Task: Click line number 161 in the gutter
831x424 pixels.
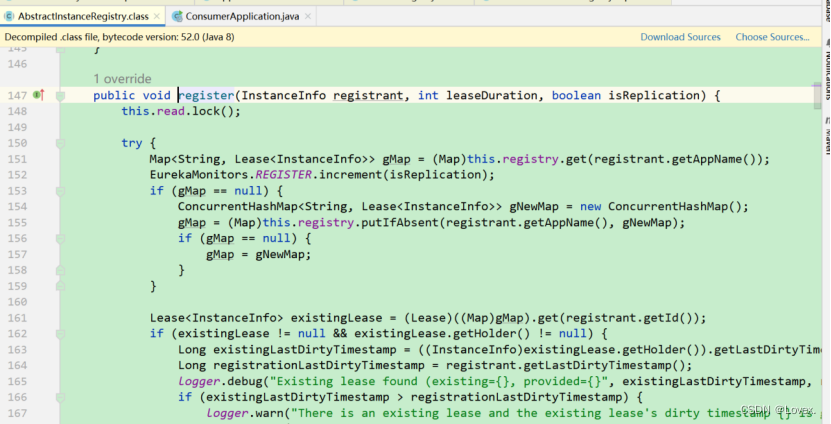Action: pos(17,318)
